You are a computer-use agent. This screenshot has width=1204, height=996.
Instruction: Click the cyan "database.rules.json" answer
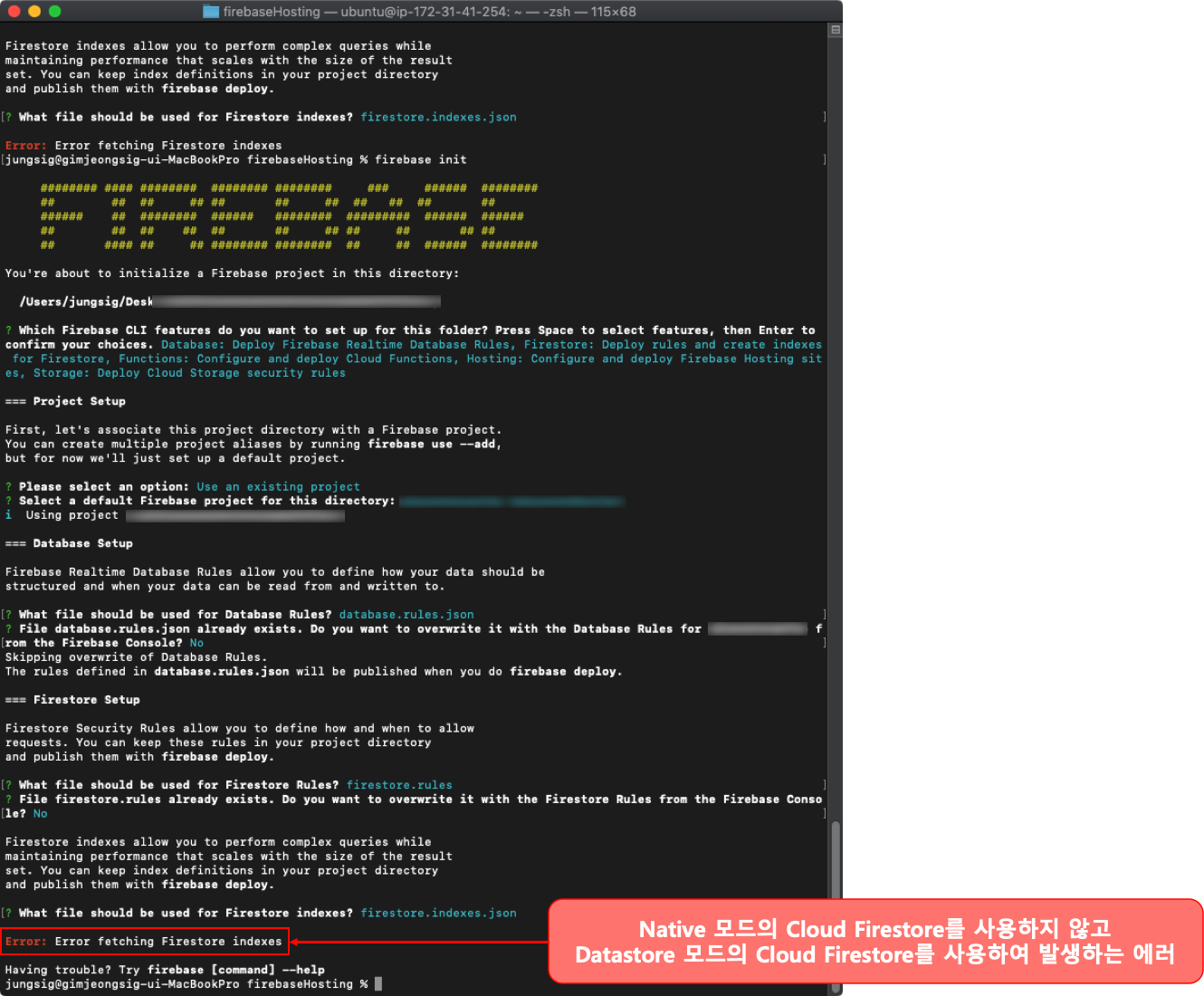406,615
